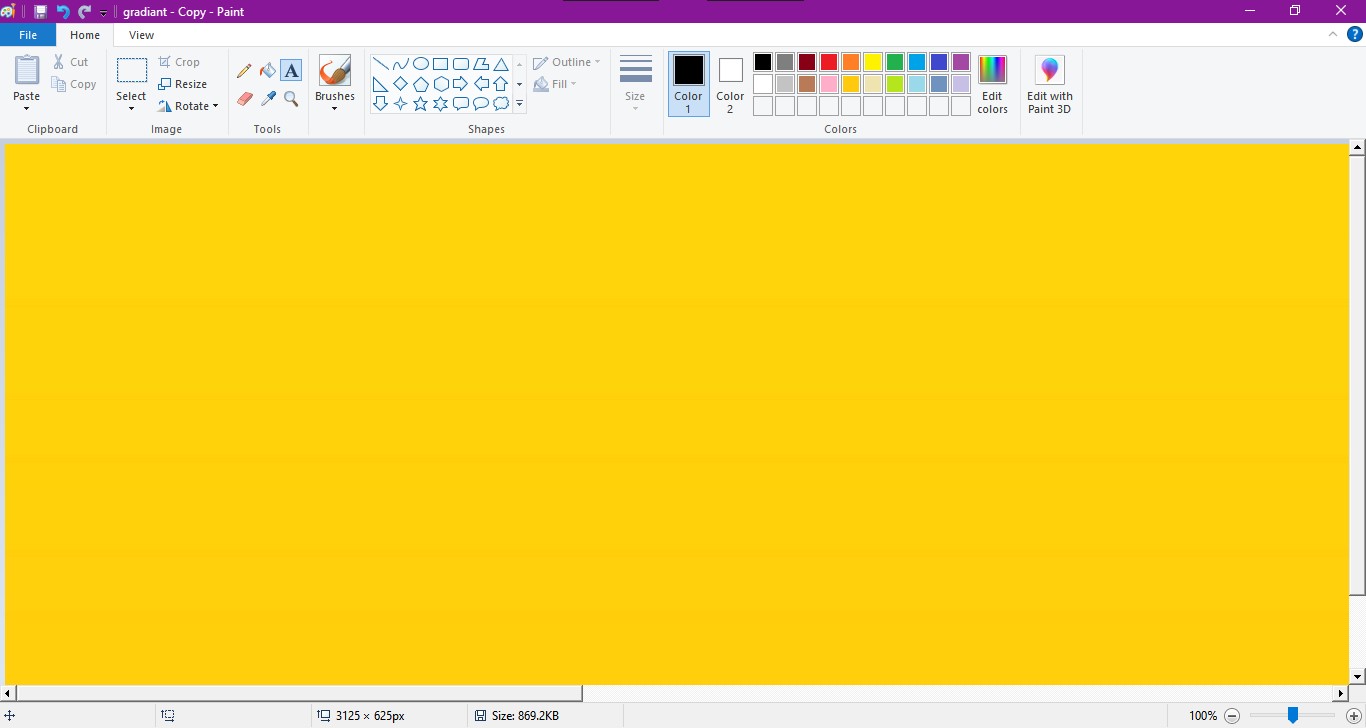Image resolution: width=1366 pixels, height=728 pixels.
Task: Click the horizontal scrollbar thumb
Action: (x=299, y=693)
